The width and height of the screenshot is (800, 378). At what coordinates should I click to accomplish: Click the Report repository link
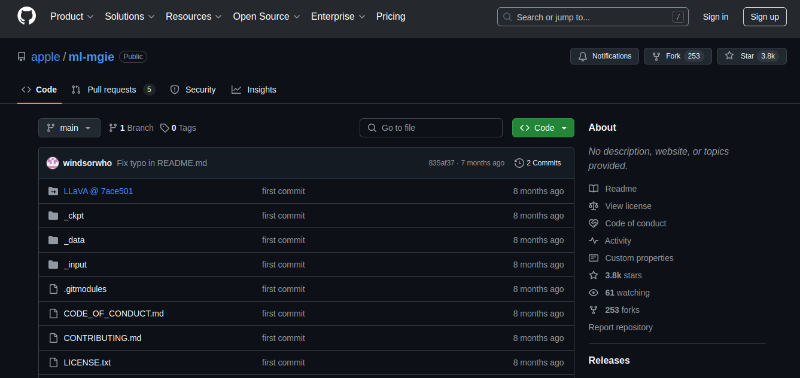point(620,327)
